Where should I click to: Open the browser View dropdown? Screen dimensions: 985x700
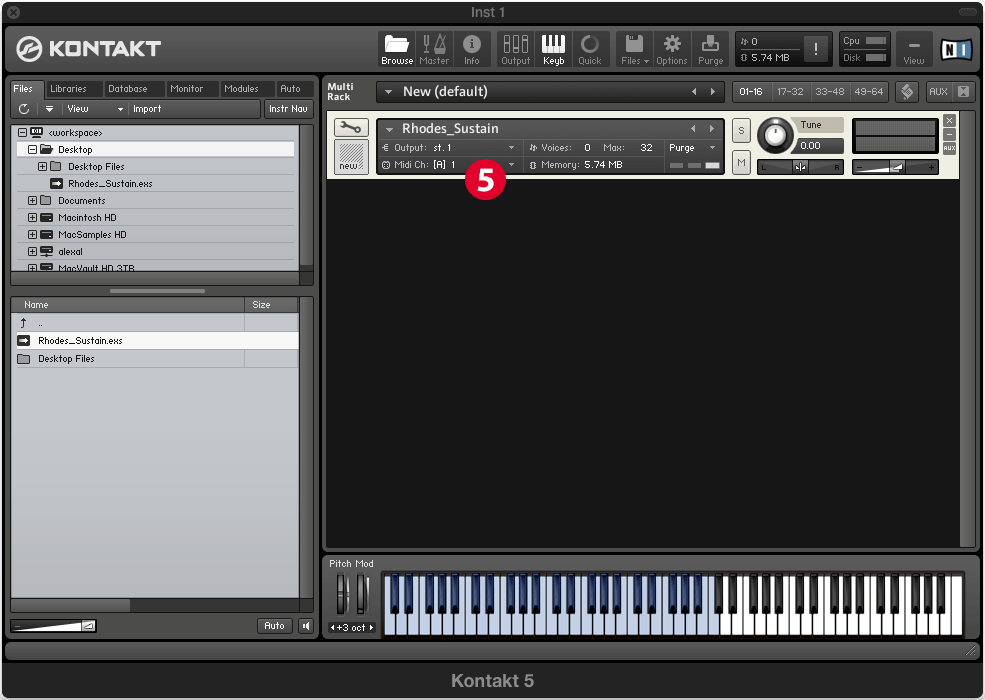point(95,109)
